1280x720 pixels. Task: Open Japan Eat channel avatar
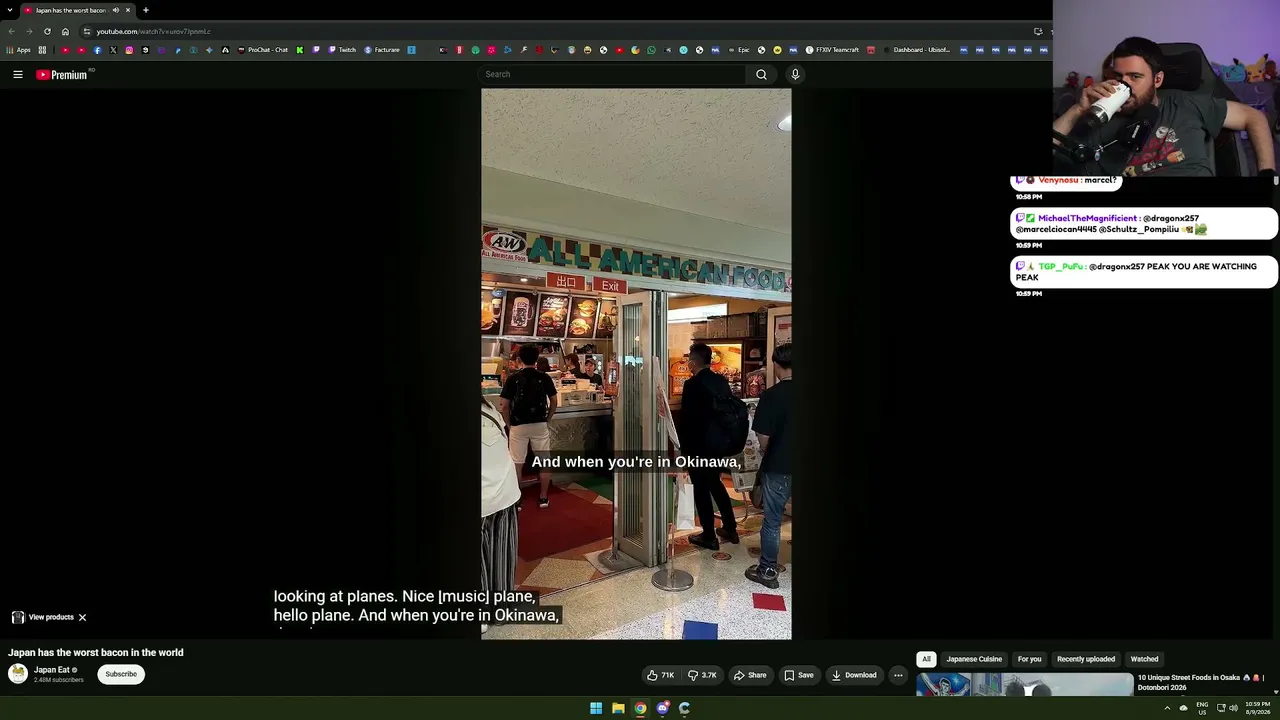coord(18,674)
